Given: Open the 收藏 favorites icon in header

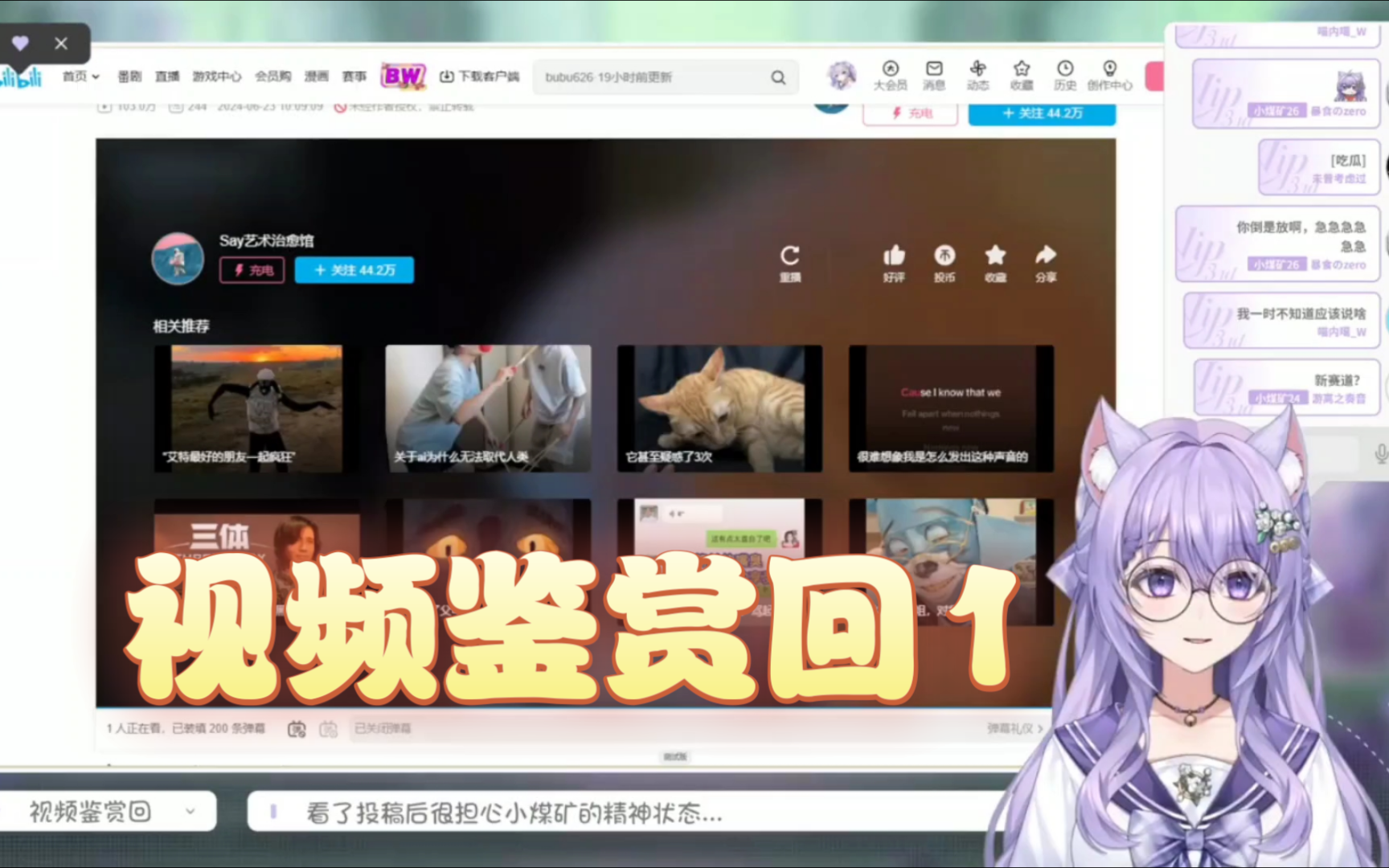Looking at the screenshot, I should pyautogui.click(x=1022, y=68).
